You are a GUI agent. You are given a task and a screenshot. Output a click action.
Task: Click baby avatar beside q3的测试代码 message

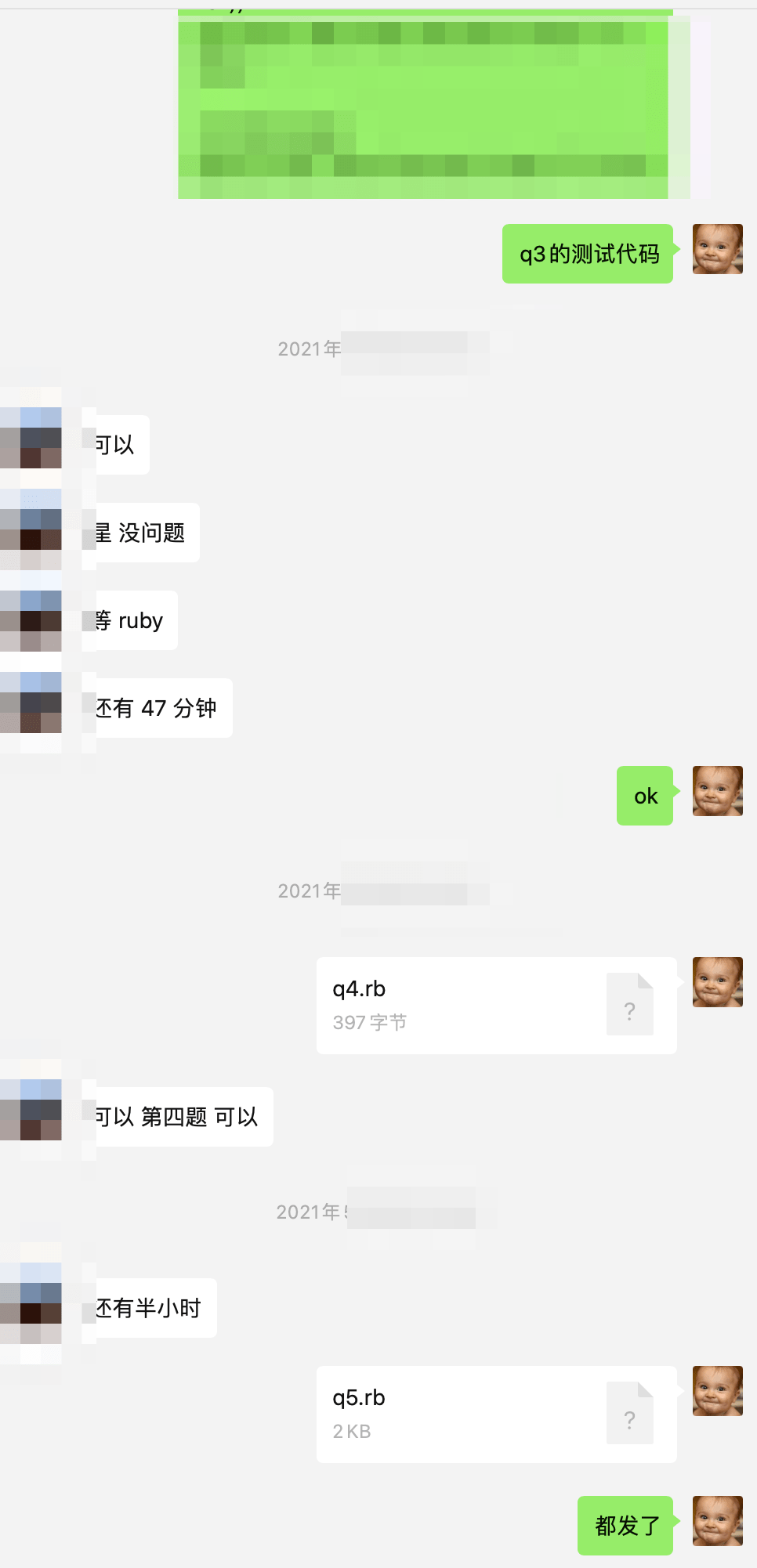(717, 249)
